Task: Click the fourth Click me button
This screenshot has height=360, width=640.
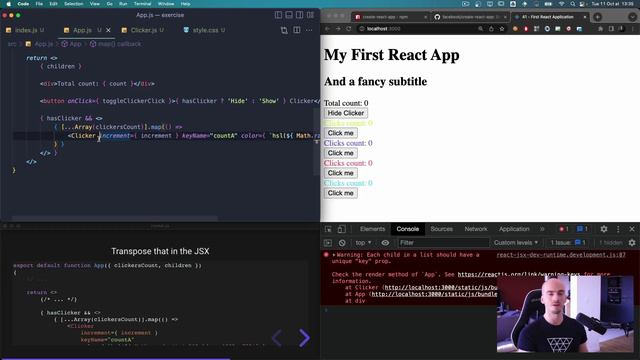Action: [x=340, y=193]
